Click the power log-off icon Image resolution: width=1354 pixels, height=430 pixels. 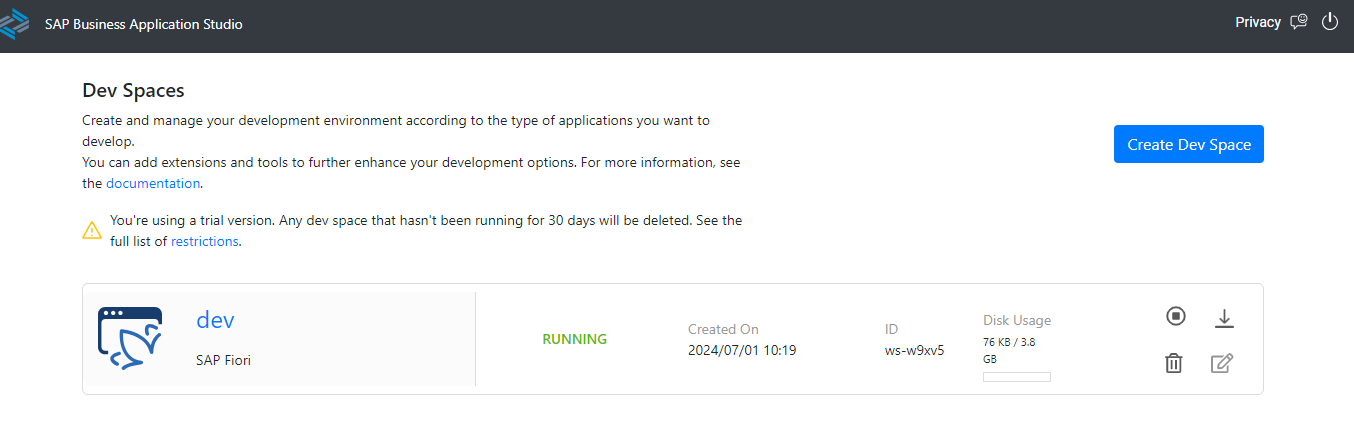point(1330,22)
